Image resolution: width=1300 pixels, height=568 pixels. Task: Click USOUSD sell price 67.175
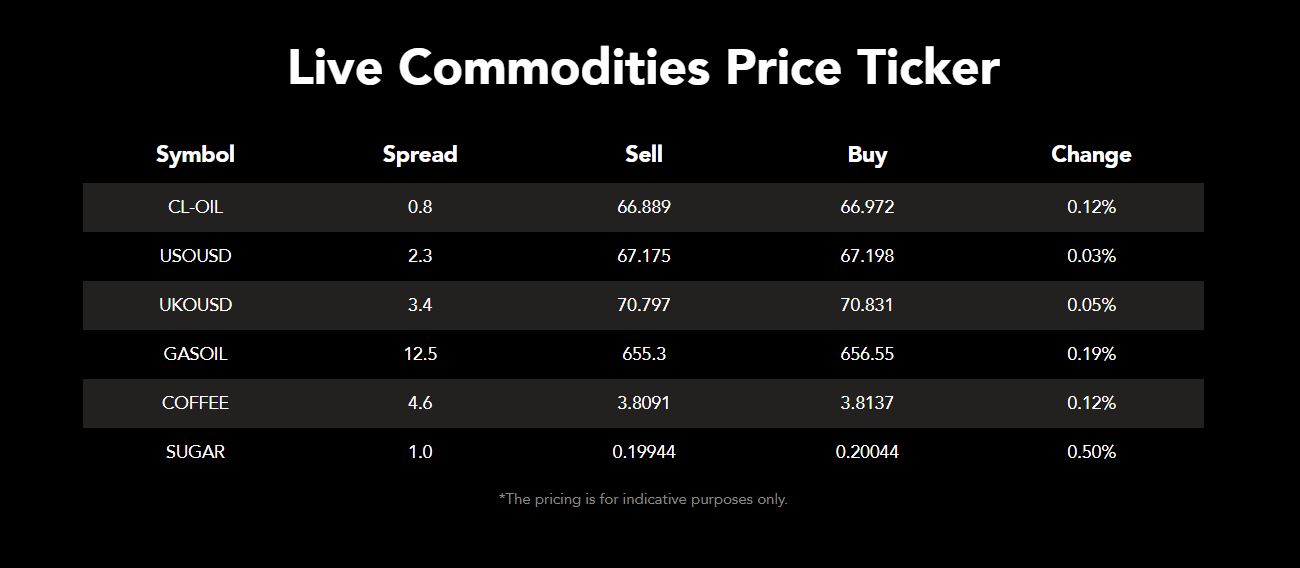point(644,256)
